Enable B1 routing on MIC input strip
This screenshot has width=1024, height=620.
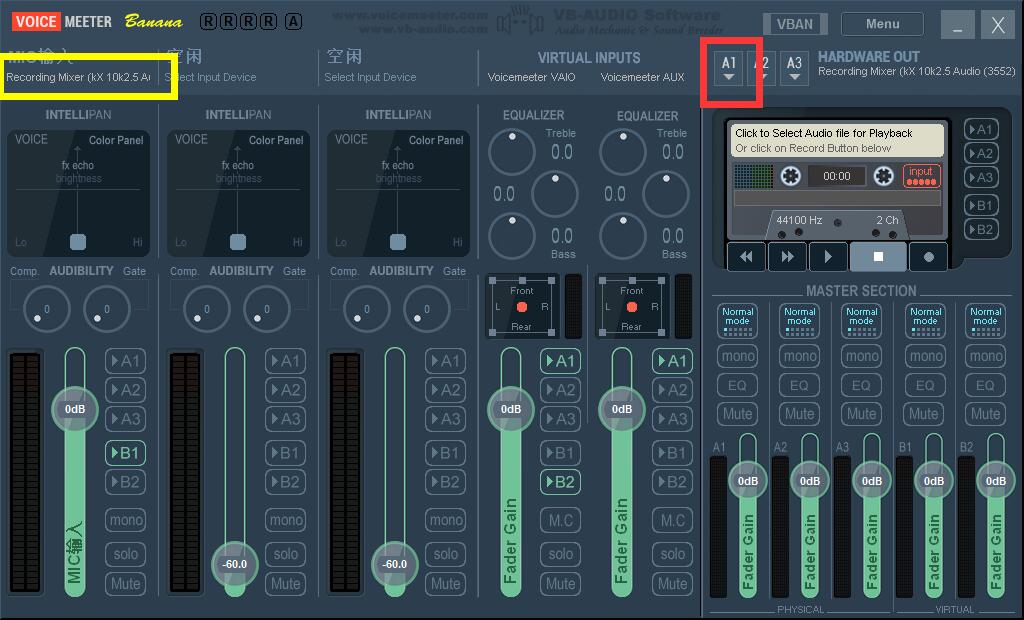point(125,453)
